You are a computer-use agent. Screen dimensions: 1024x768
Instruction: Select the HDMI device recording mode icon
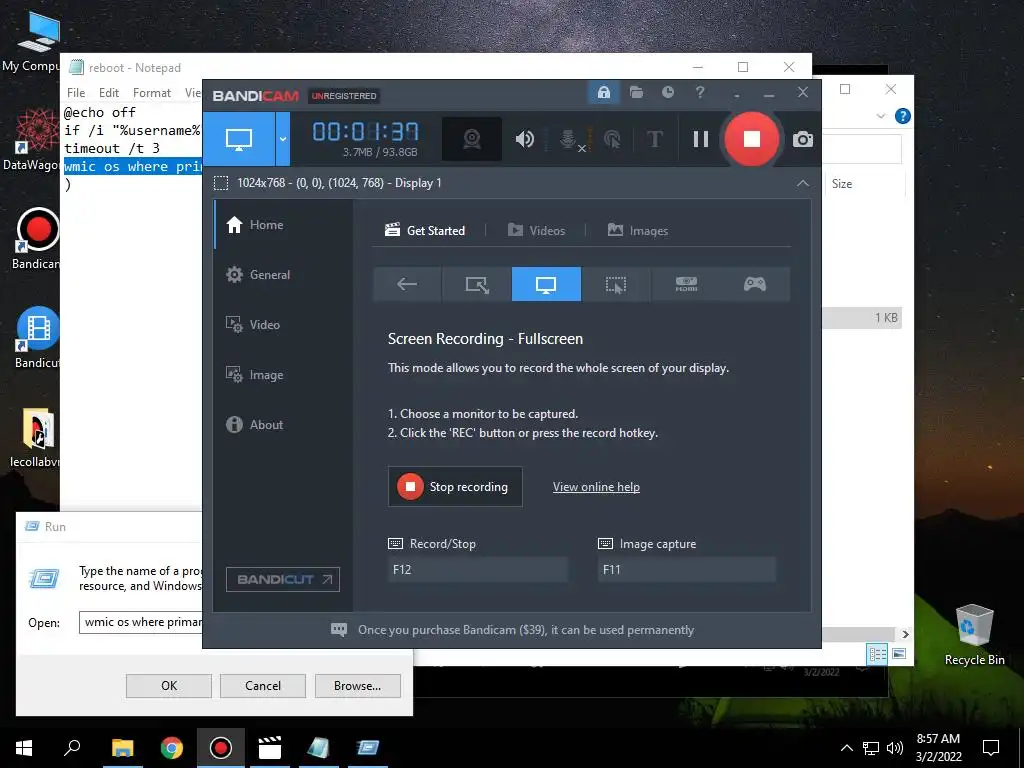686,284
